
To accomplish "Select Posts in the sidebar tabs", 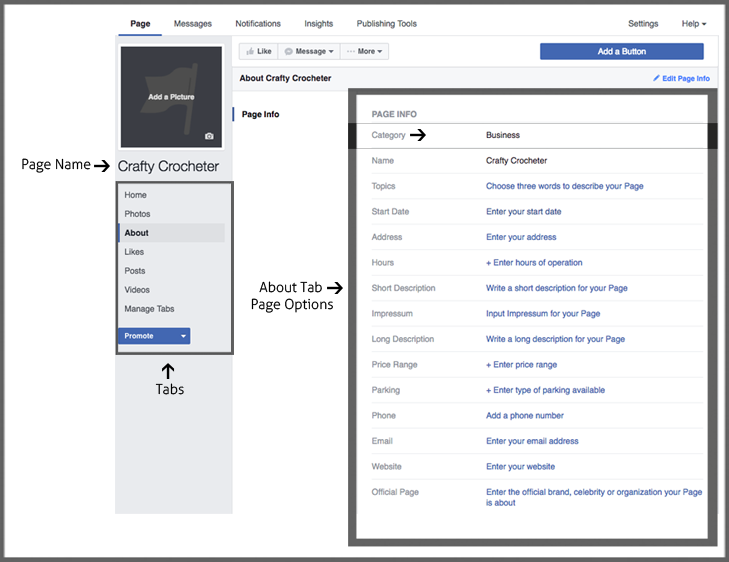I will (x=134, y=271).
